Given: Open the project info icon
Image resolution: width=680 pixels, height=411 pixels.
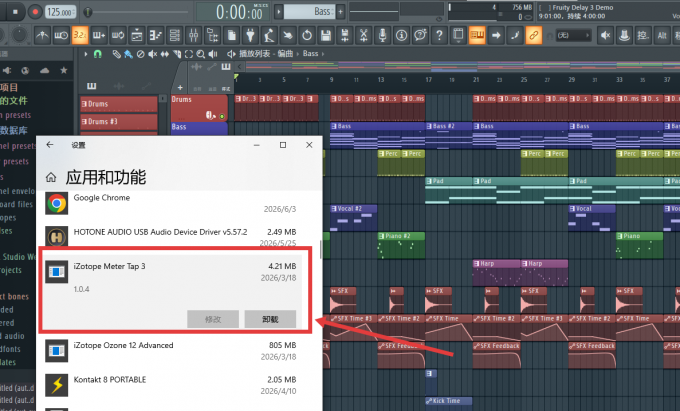Looking at the screenshot, I should (x=402, y=36).
